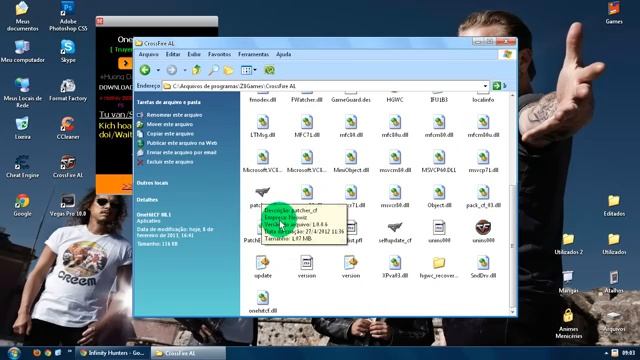Viewport: 640px width, 360px height.
Task: Select the update file icon
Action: coord(263,267)
